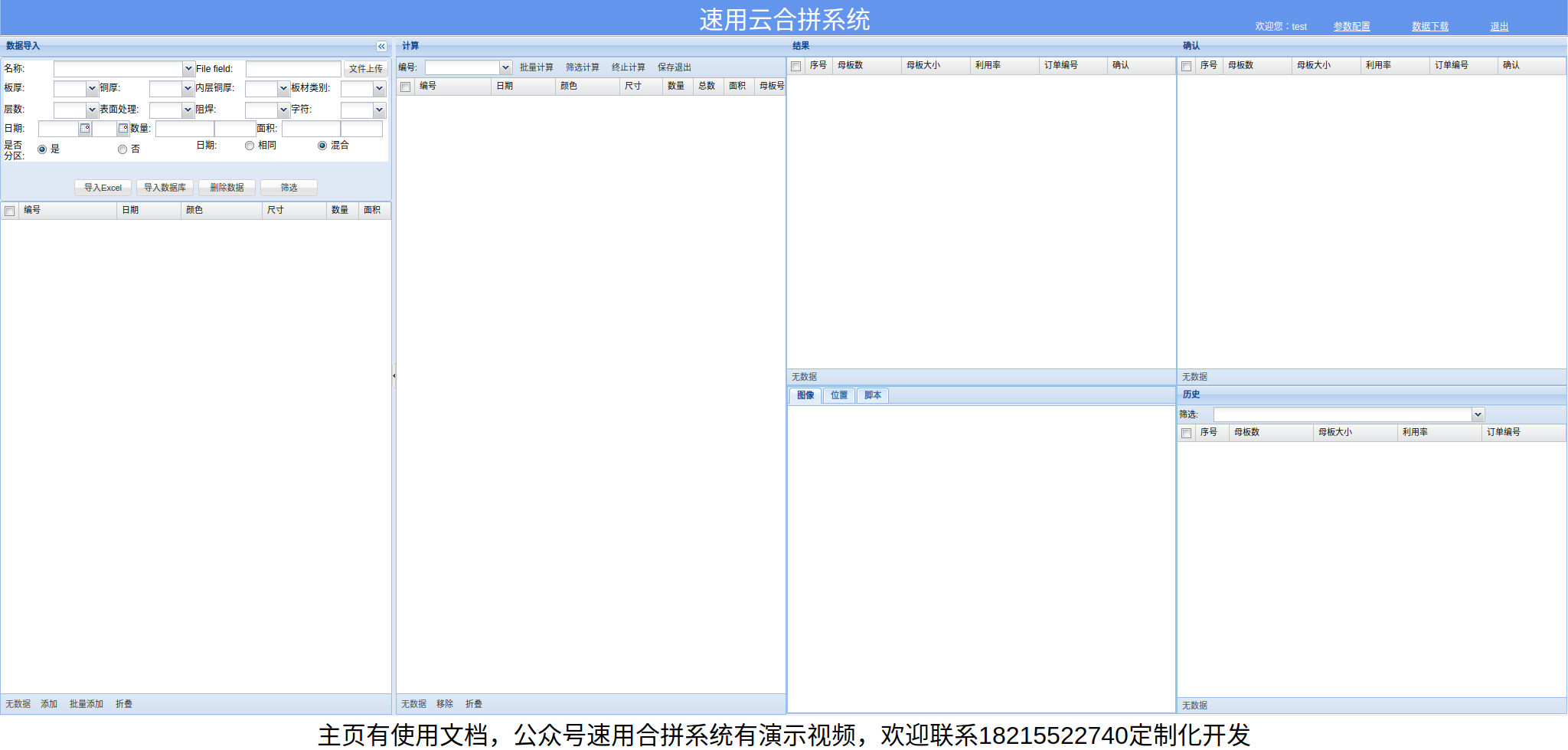Screen dimensions: 1568x750
Task: Tick the select-all checkbox in 确认 grid header
Action: coord(1187,67)
